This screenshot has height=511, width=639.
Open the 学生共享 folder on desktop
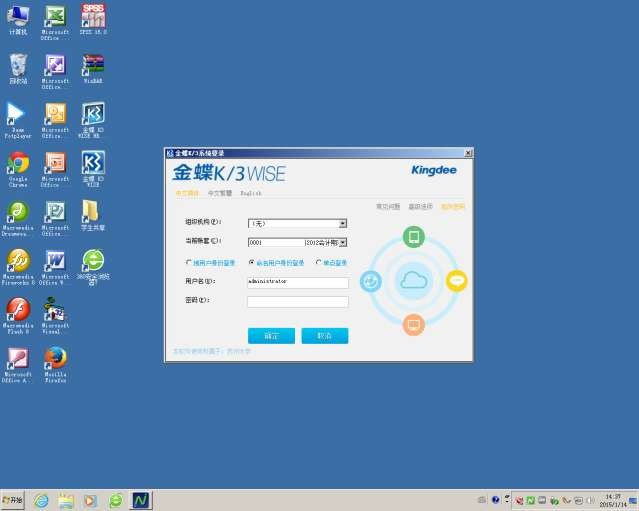pos(92,215)
